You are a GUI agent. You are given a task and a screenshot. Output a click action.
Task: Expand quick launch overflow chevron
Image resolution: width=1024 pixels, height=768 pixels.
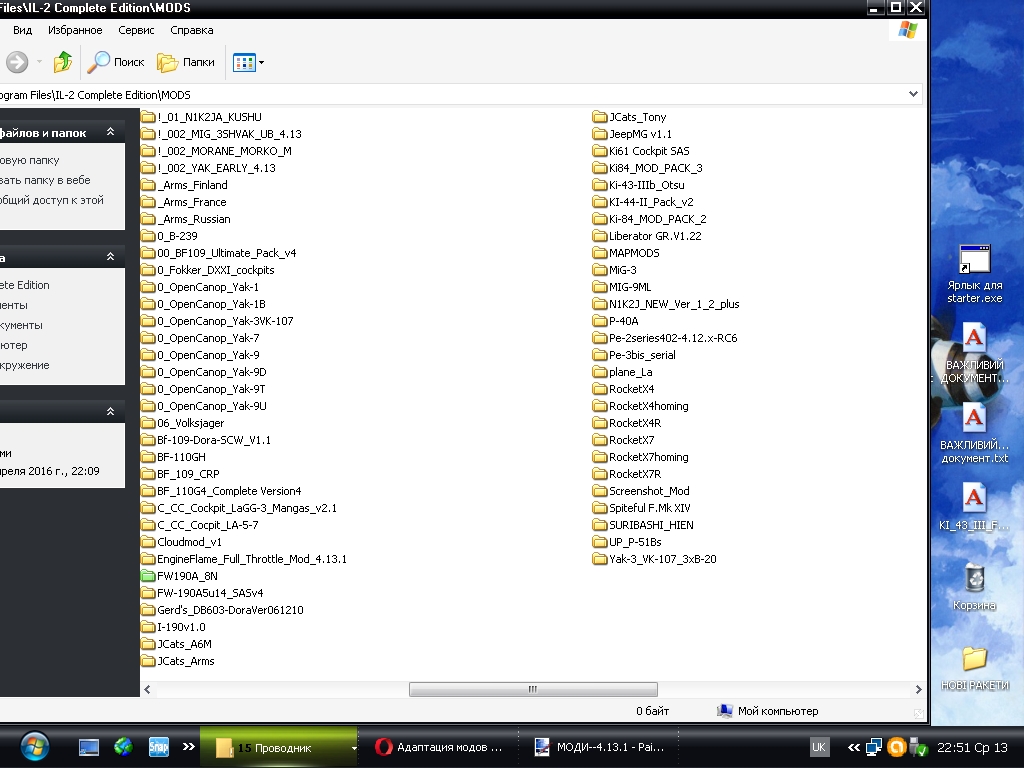click(189, 746)
